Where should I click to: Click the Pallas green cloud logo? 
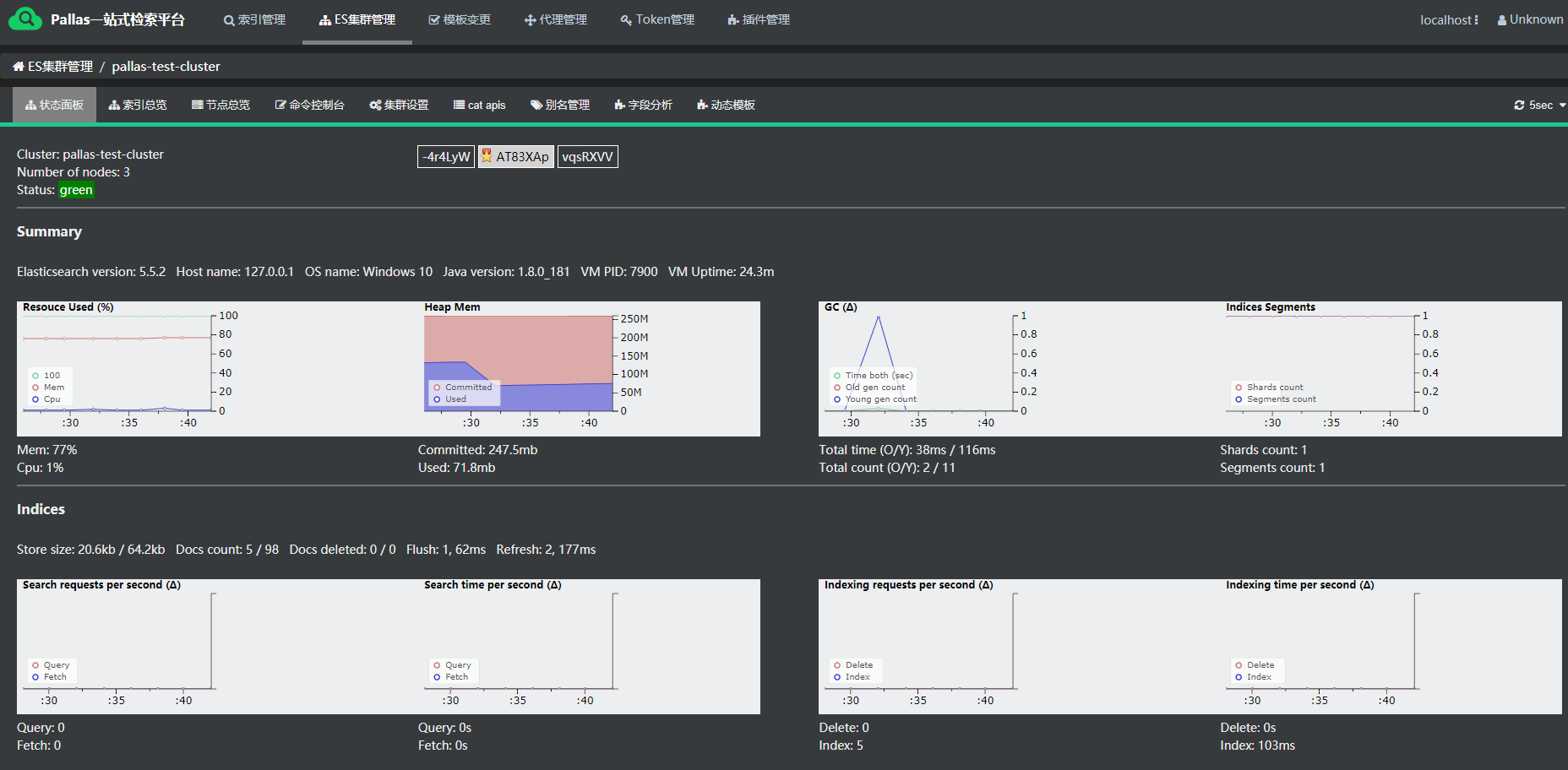[x=24, y=19]
